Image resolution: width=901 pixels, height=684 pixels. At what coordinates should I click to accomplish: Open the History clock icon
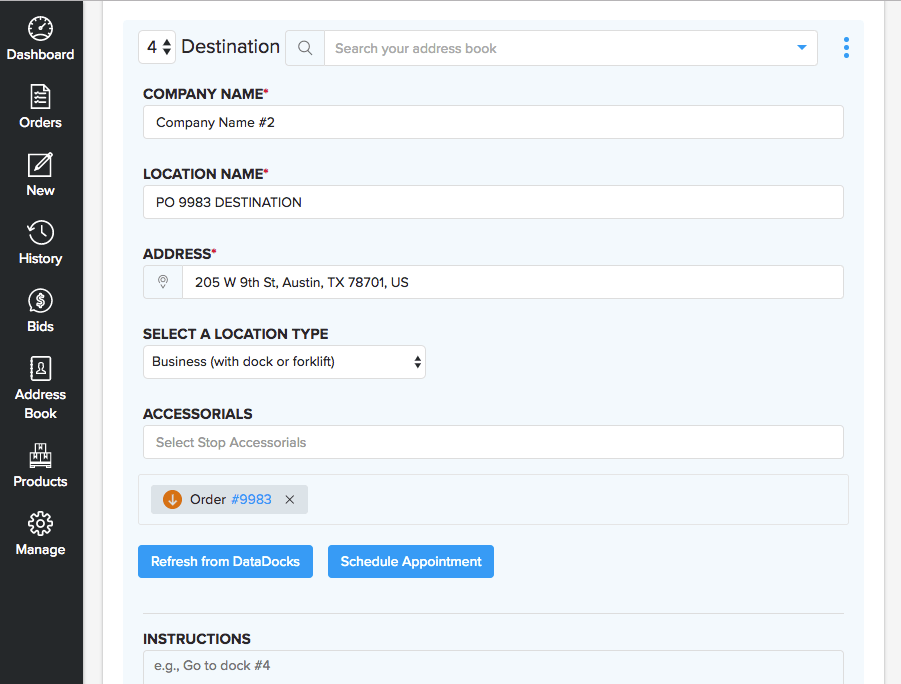point(40,233)
